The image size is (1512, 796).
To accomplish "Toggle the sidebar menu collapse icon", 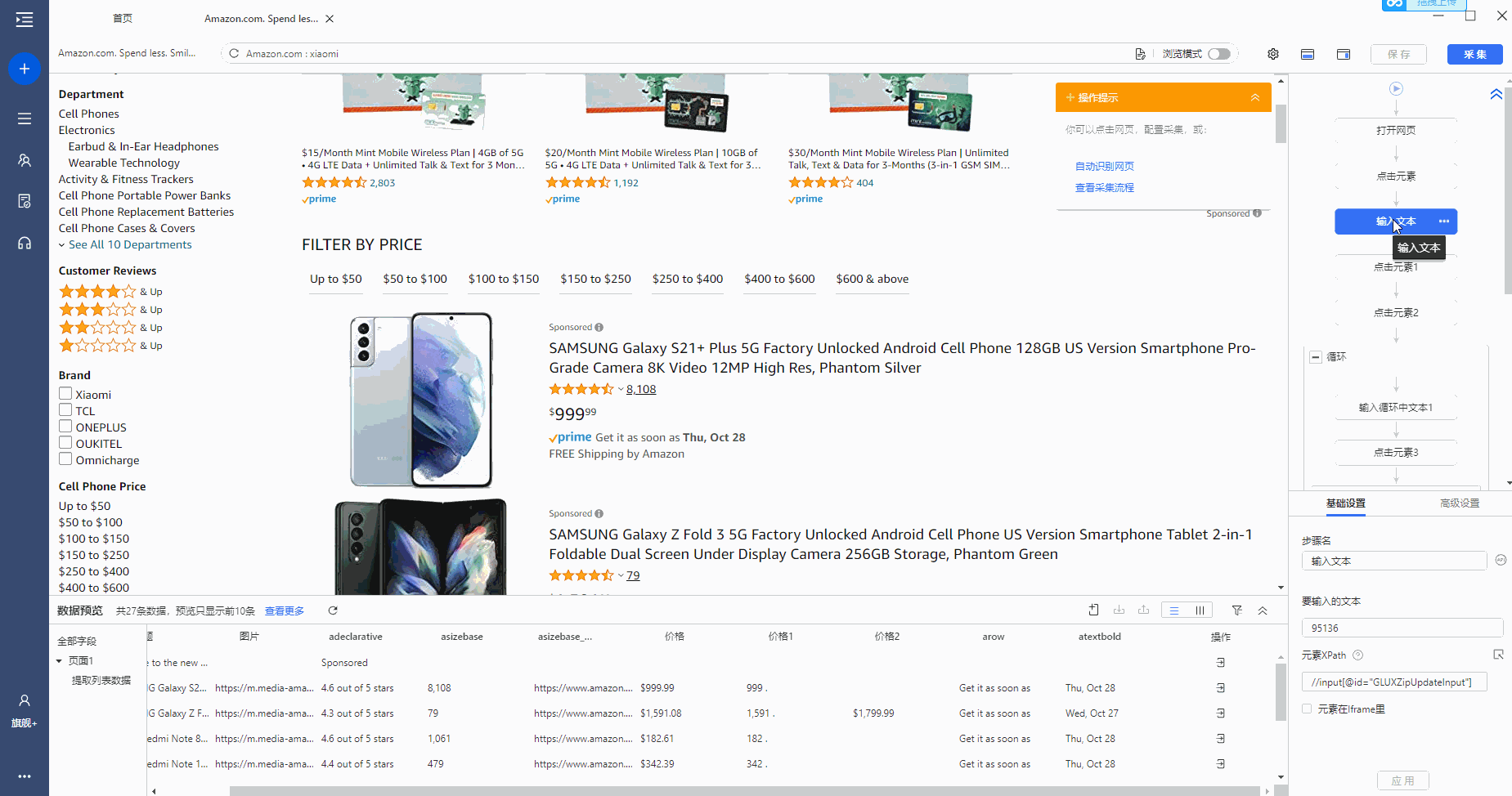I will (x=25, y=20).
